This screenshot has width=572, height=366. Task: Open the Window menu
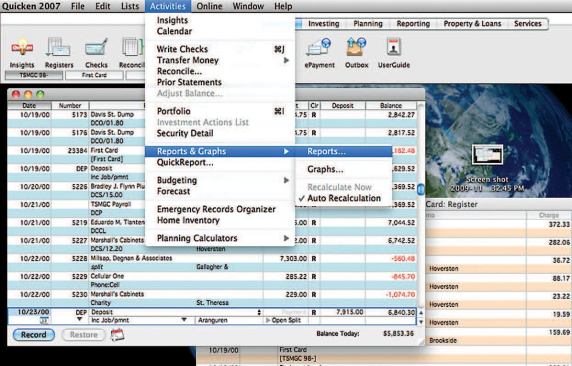[x=248, y=6]
